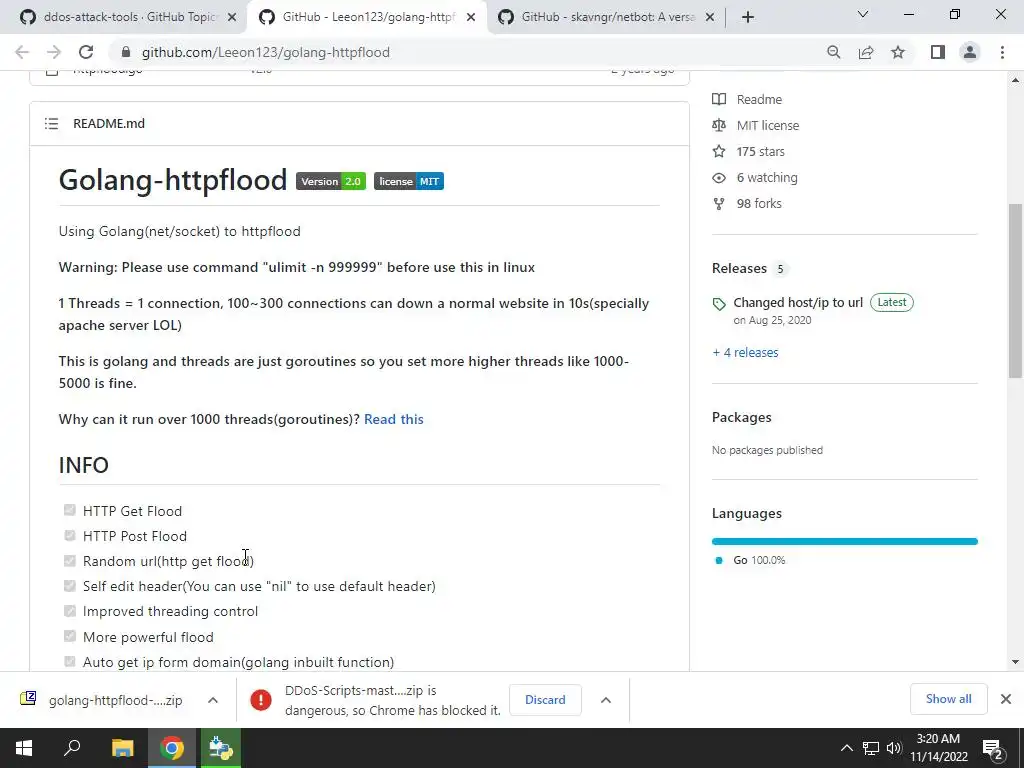Close the golang-httpflood tab
1024x768 pixels.
click(471, 18)
